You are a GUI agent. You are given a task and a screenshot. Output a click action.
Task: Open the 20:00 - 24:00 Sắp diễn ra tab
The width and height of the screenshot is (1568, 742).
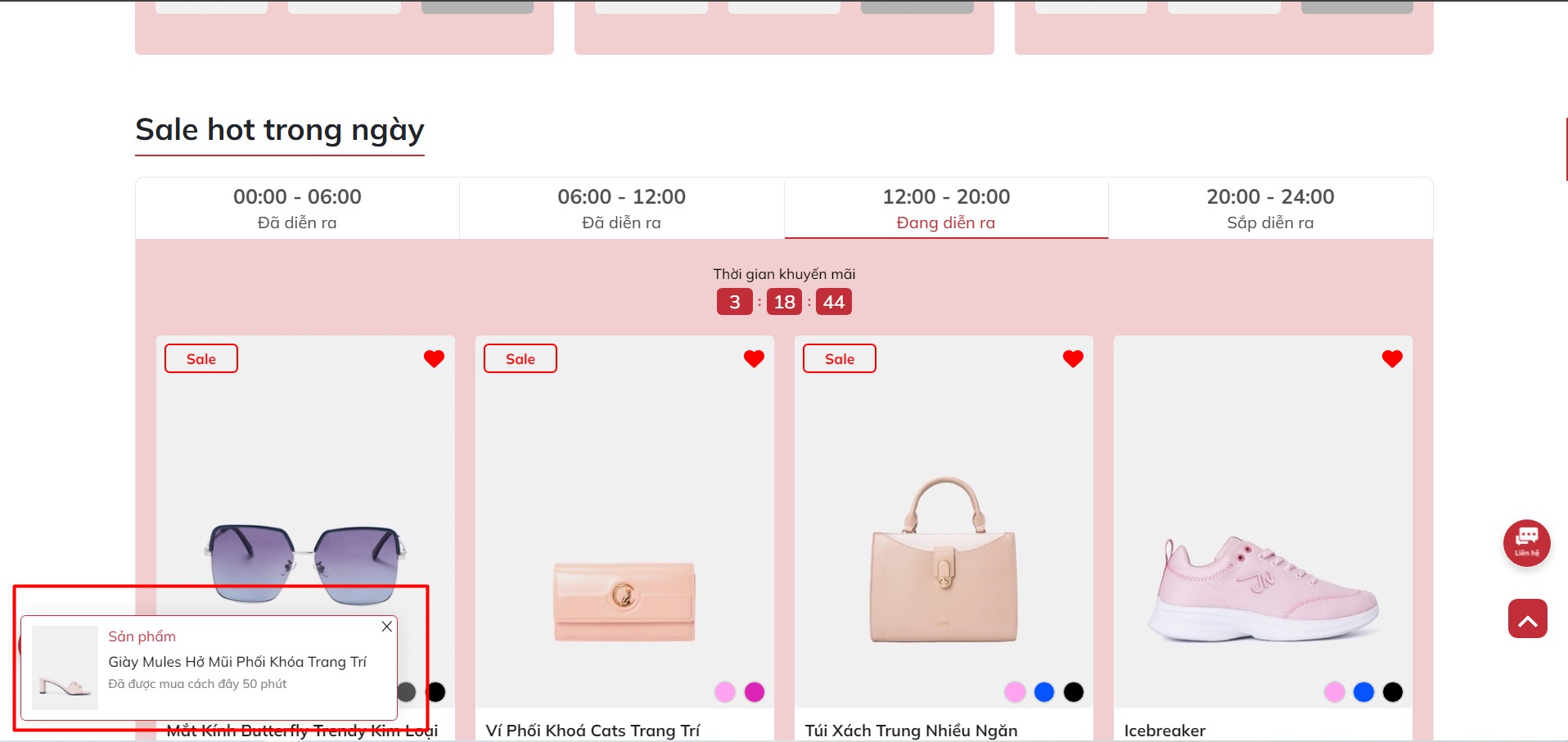click(x=1270, y=209)
